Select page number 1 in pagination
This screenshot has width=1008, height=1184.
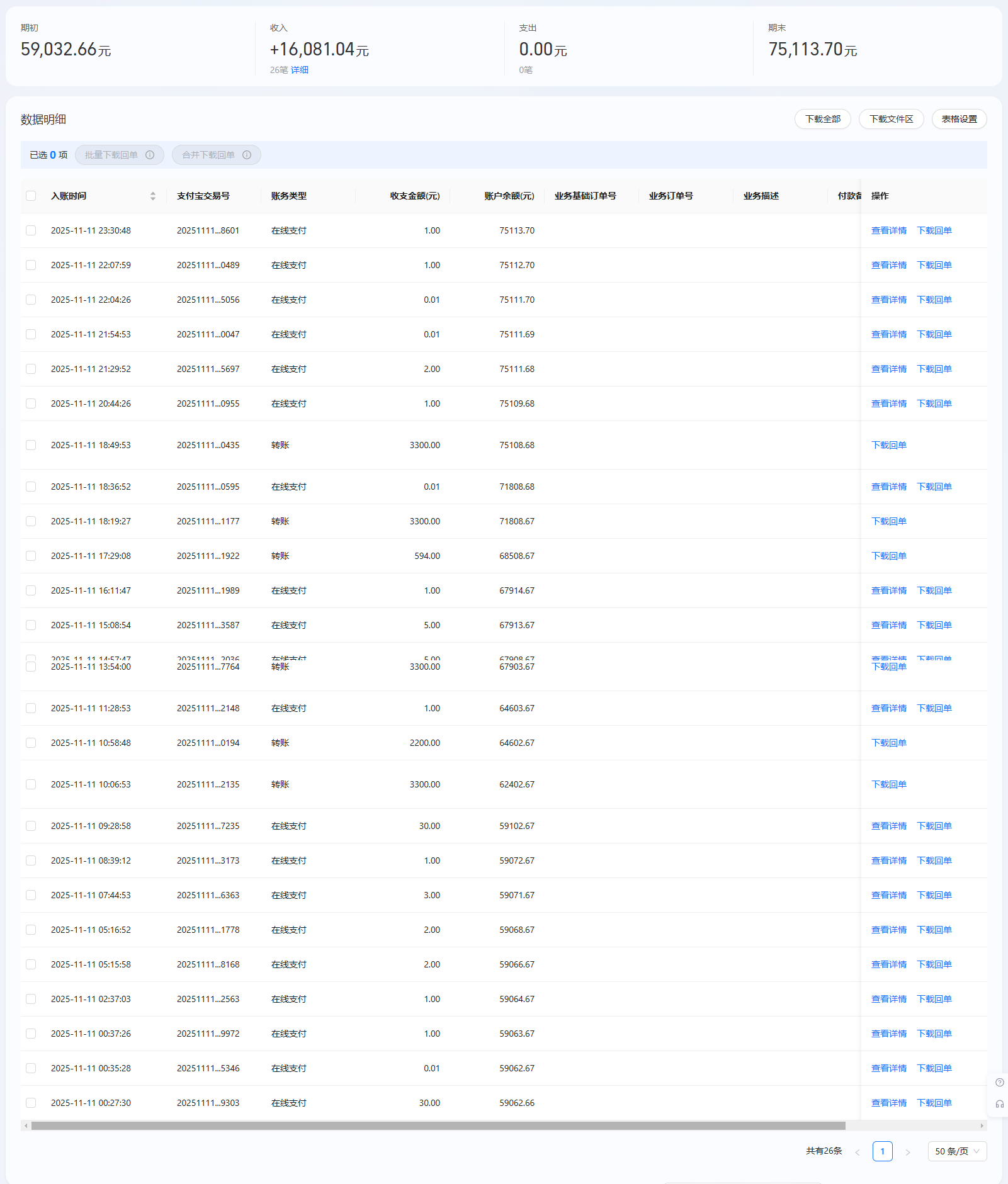coord(882,1151)
